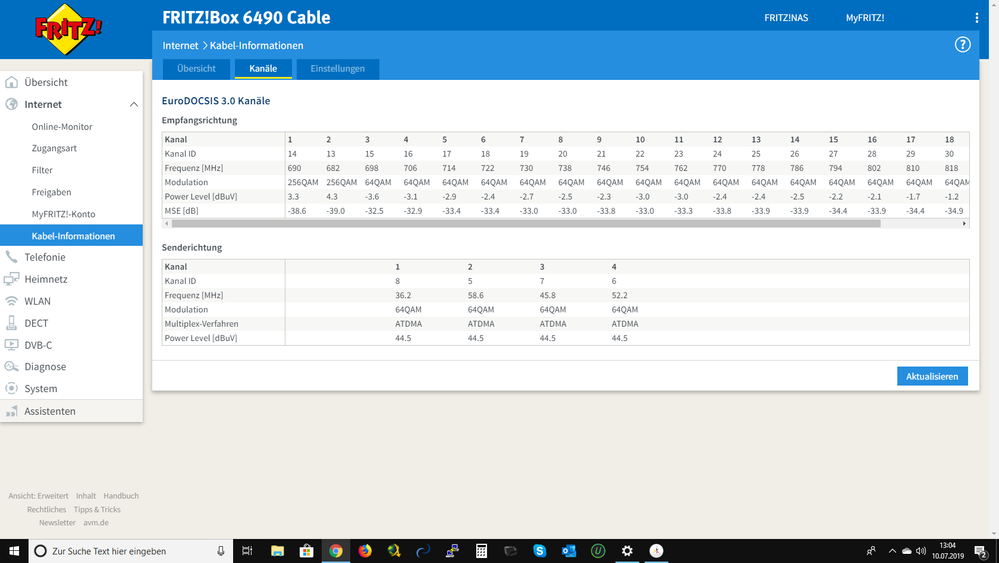Collapse the Internet menu section
Screen dimensions: 999x563
click(x=134, y=104)
